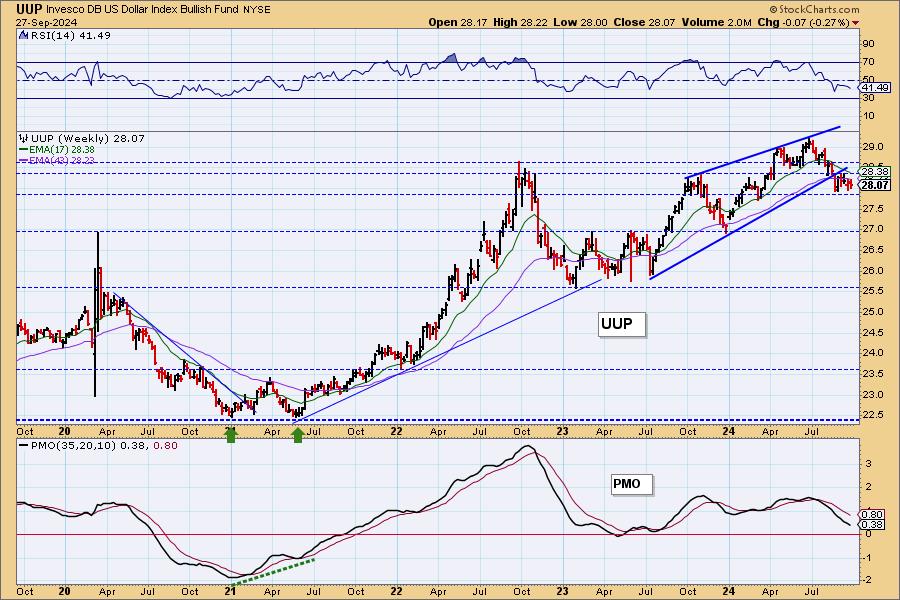Click the date 27-Sep-2024
The width and height of the screenshot is (900, 600).
tap(47, 23)
